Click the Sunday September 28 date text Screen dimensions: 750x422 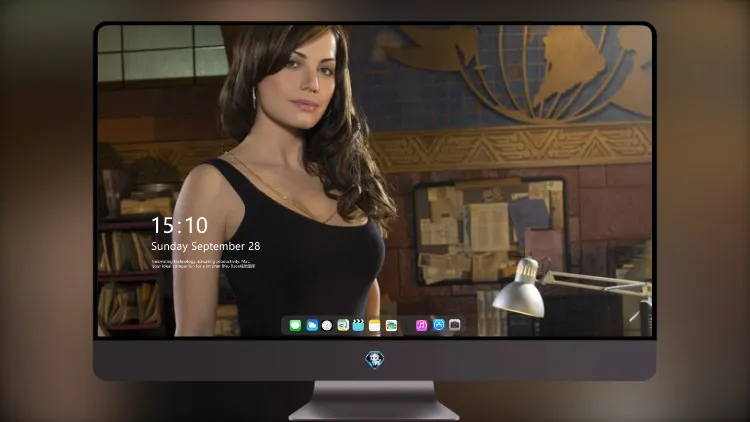[x=206, y=246]
